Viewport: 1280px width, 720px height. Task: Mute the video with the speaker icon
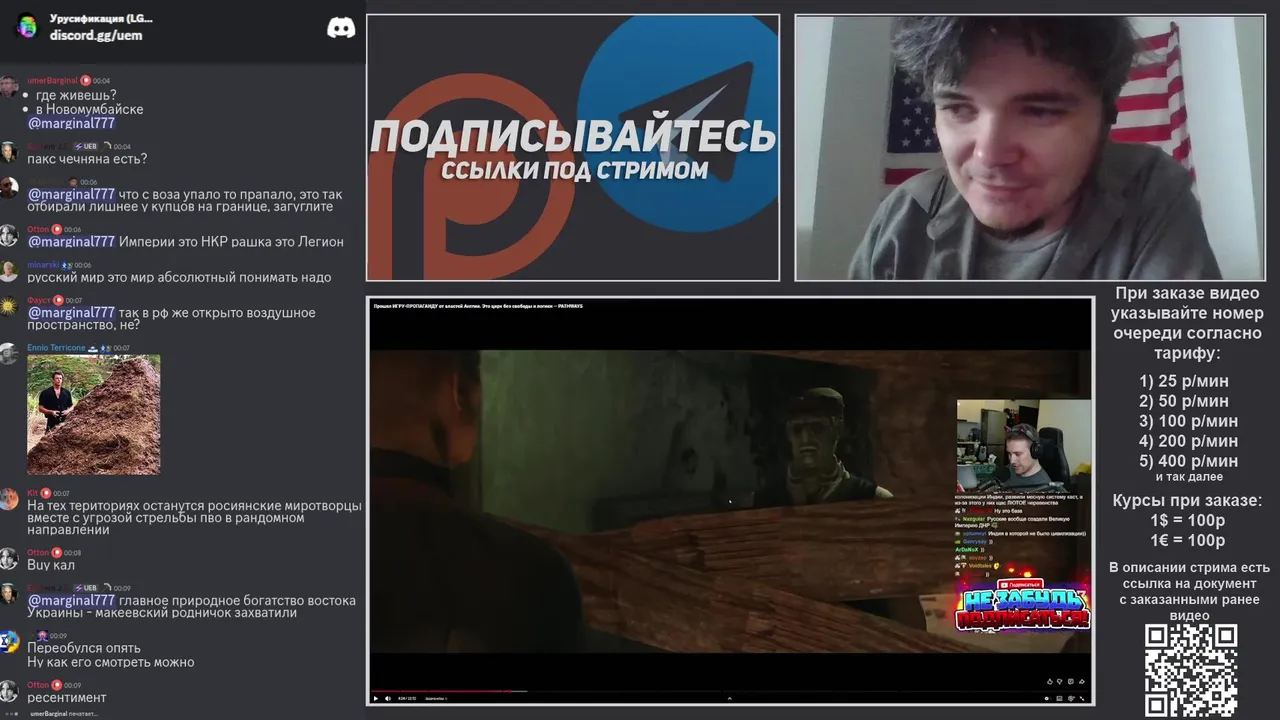click(x=388, y=698)
